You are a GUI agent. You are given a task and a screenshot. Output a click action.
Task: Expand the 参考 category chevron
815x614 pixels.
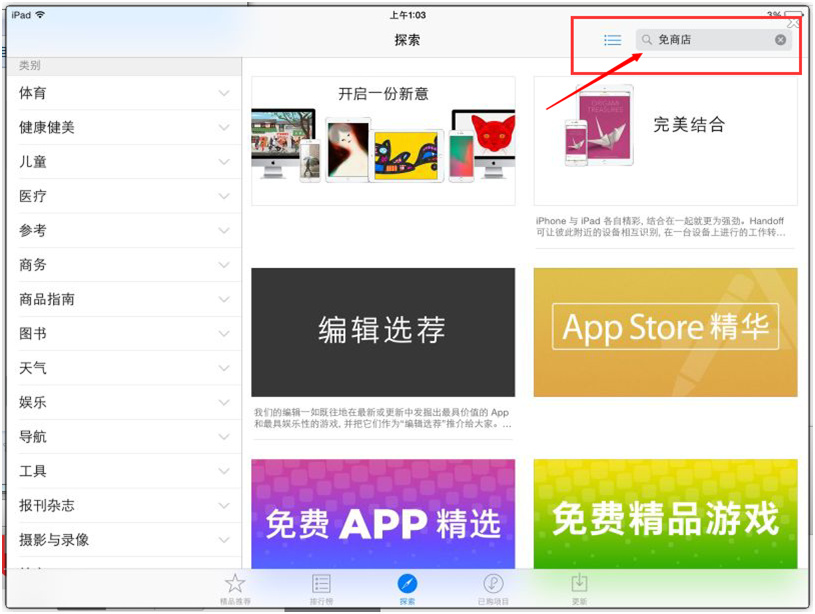224,231
